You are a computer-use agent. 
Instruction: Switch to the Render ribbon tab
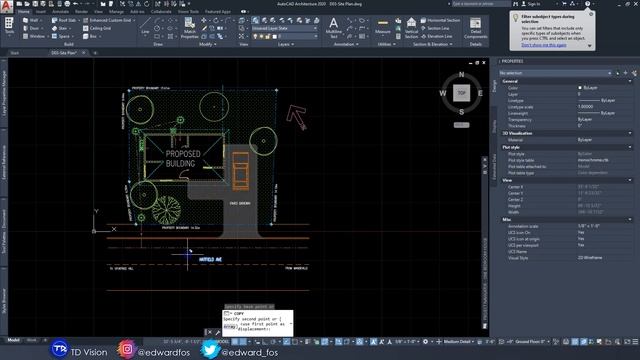[x=81, y=12]
